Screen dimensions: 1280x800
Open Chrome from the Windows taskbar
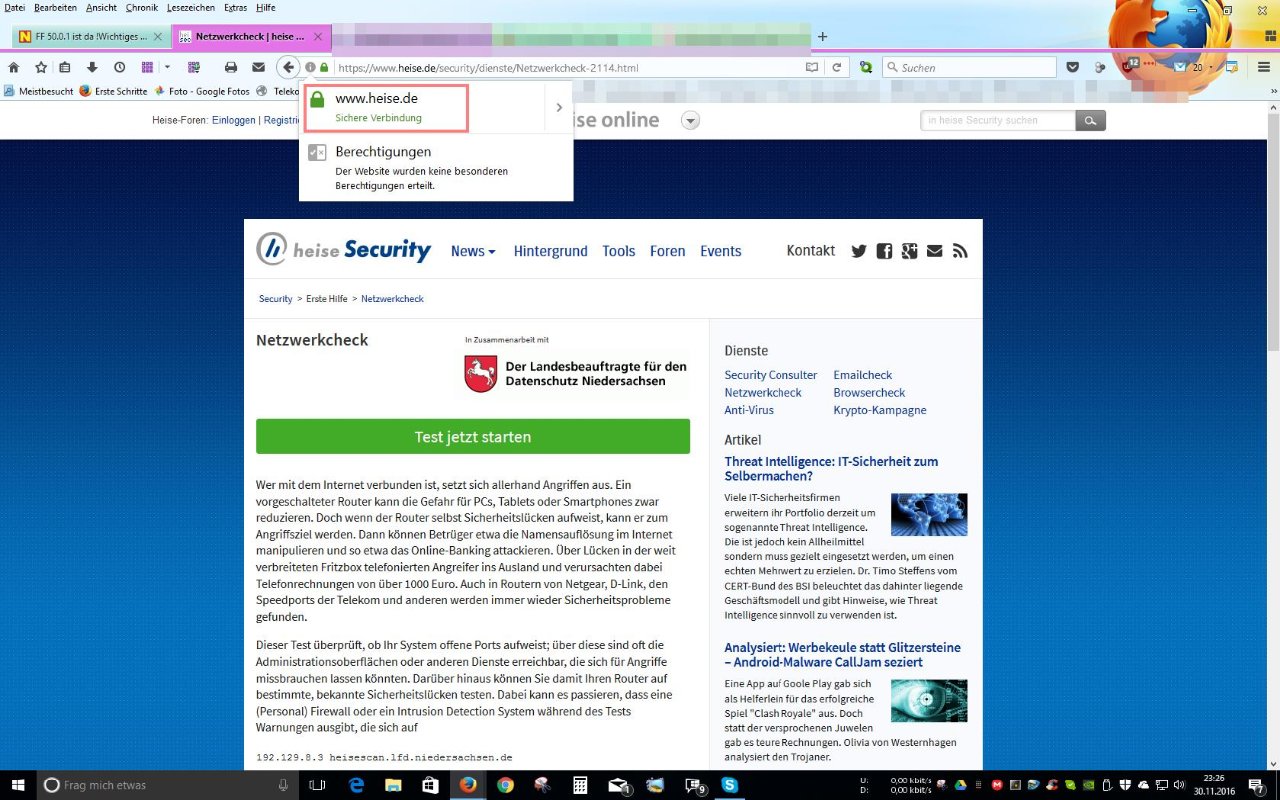(x=505, y=785)
